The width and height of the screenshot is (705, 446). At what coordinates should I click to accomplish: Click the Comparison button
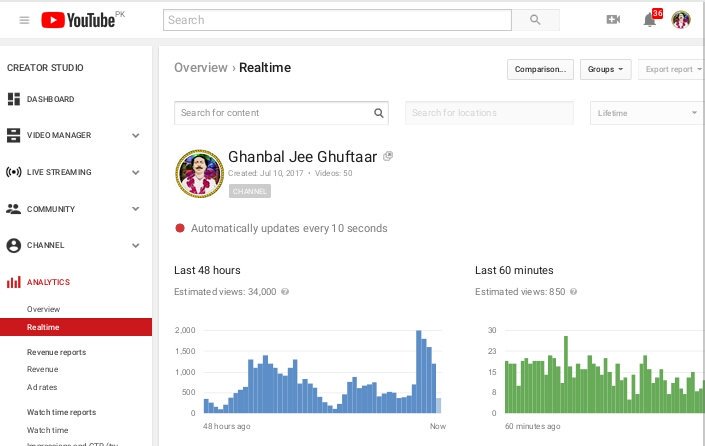point(540,69)
